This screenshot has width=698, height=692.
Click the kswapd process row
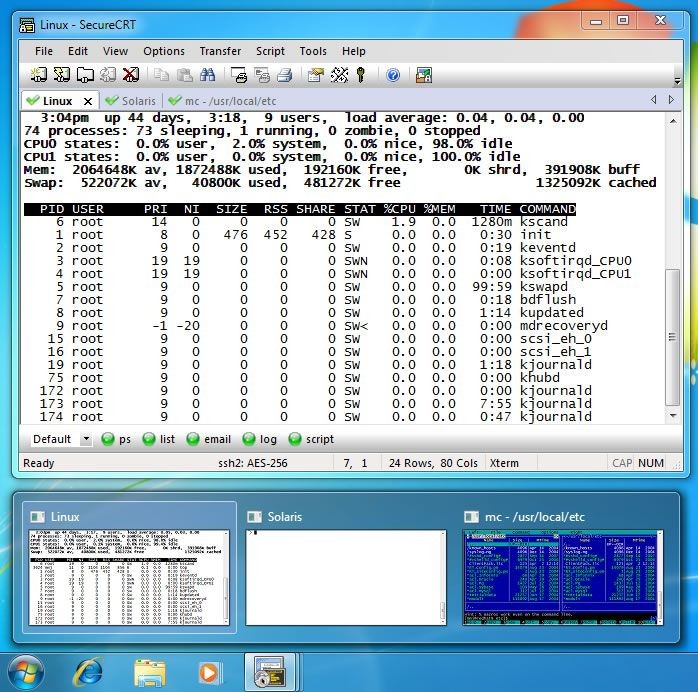[x=296, y=287]
